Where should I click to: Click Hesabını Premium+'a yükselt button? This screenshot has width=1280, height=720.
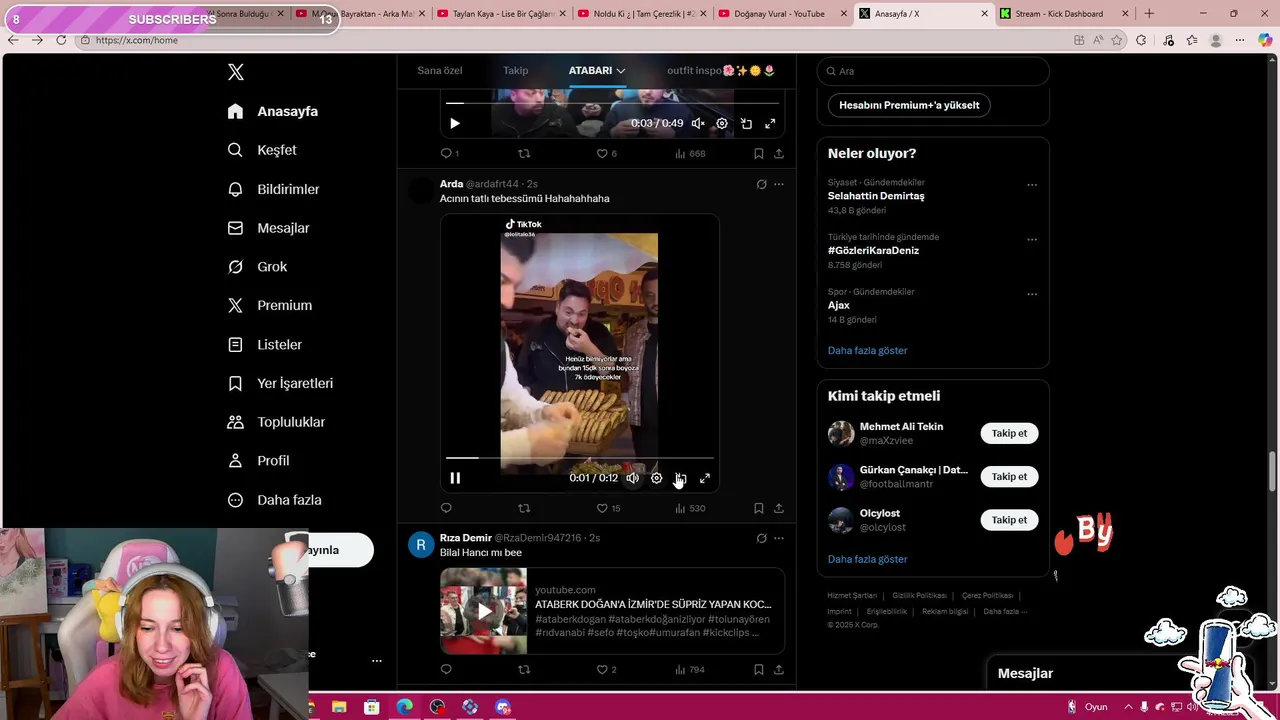[909, 105]
